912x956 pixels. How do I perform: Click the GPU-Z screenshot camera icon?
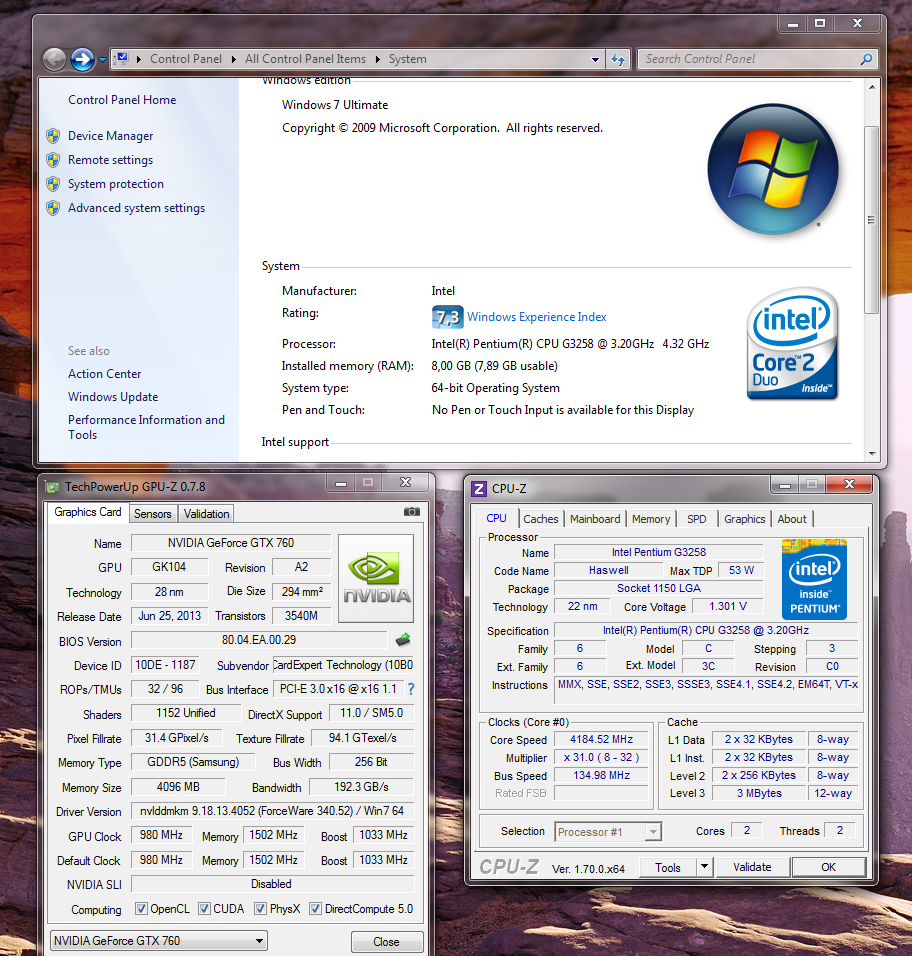pyautogui.click(x=412, y=512)
